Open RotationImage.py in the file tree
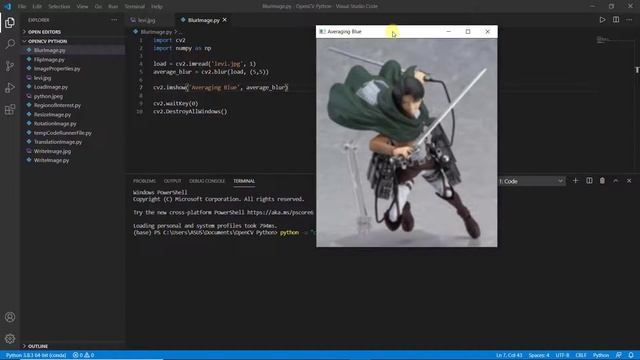640x360 pixels. (55, 124)
